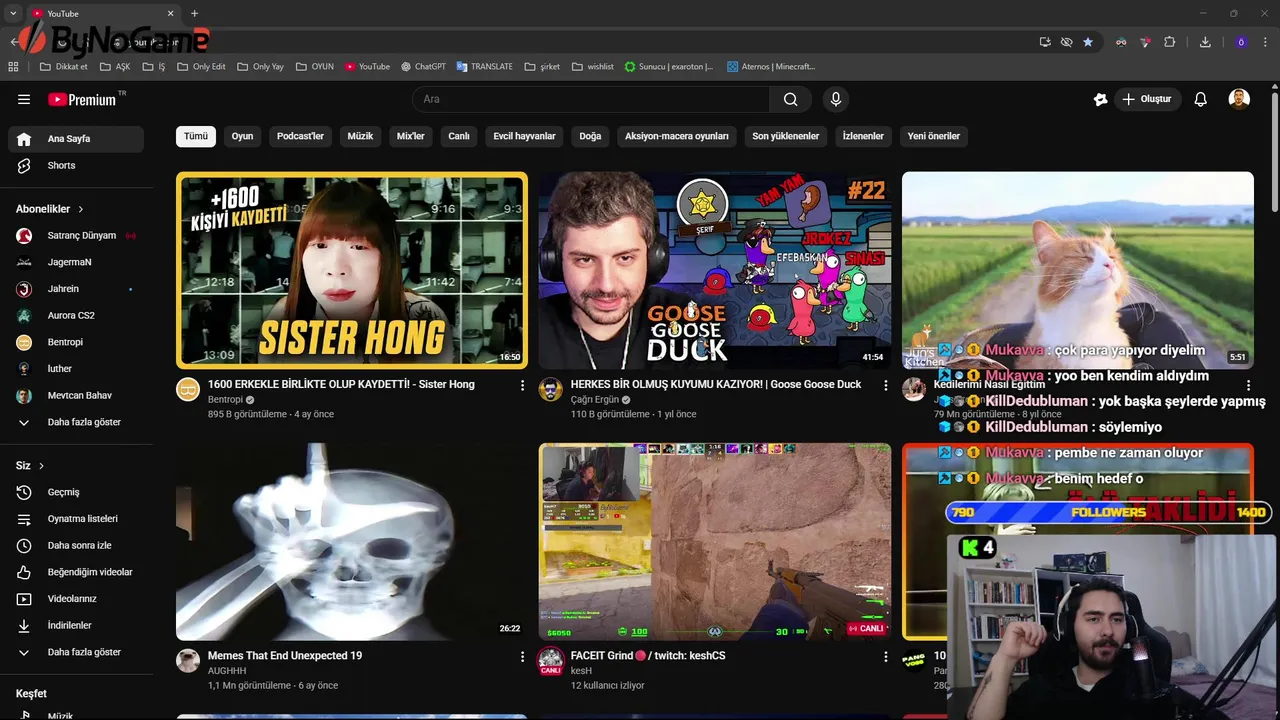Screen dimensions: 1280x720
Task: Open Shorts in the sidebar
Action: (76, 166)
